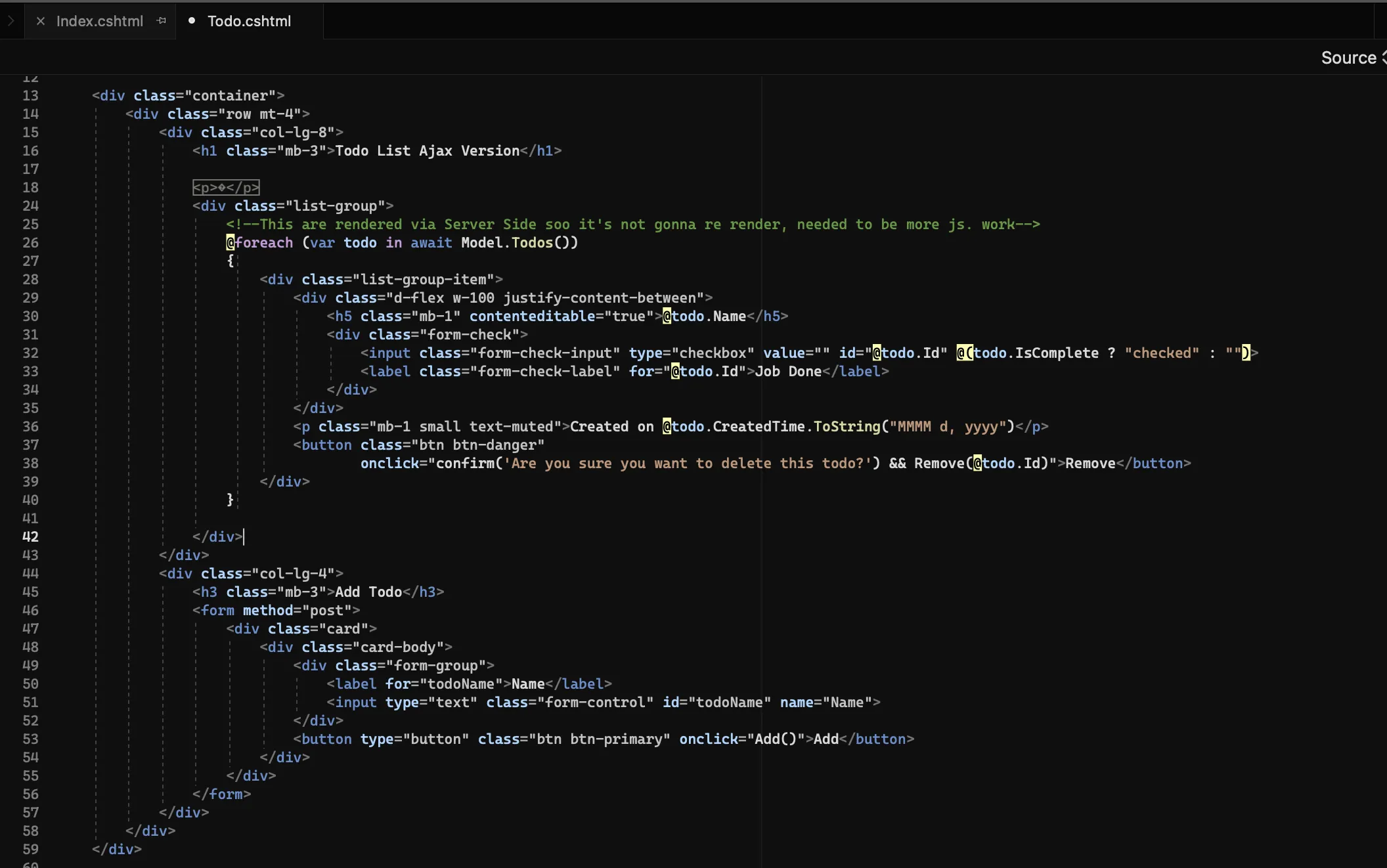
Task: Unpin the Index.cshtml tab via its pin icon
Action: coord(161,20)
